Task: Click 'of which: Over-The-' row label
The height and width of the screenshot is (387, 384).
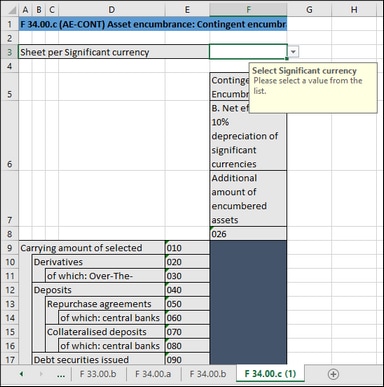Action: pos(105,276)
